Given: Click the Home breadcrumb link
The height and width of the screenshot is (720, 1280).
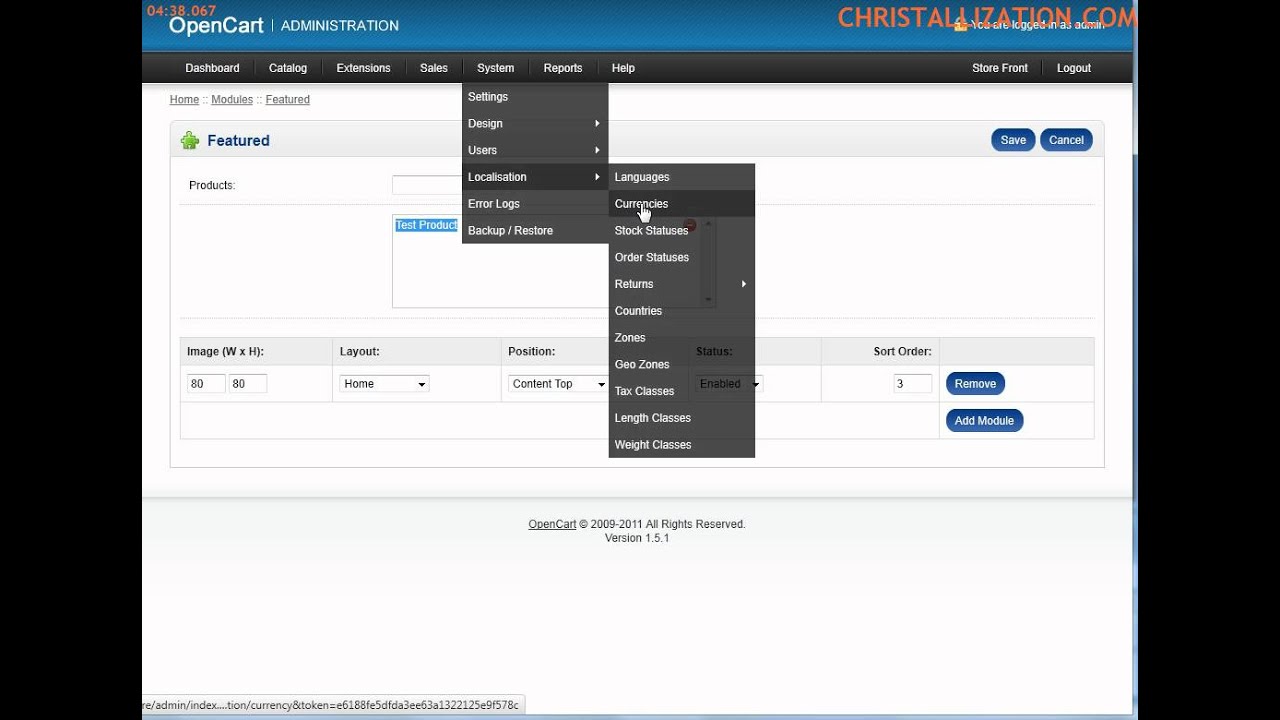Looking at the screenshot, I should (184, 100).
